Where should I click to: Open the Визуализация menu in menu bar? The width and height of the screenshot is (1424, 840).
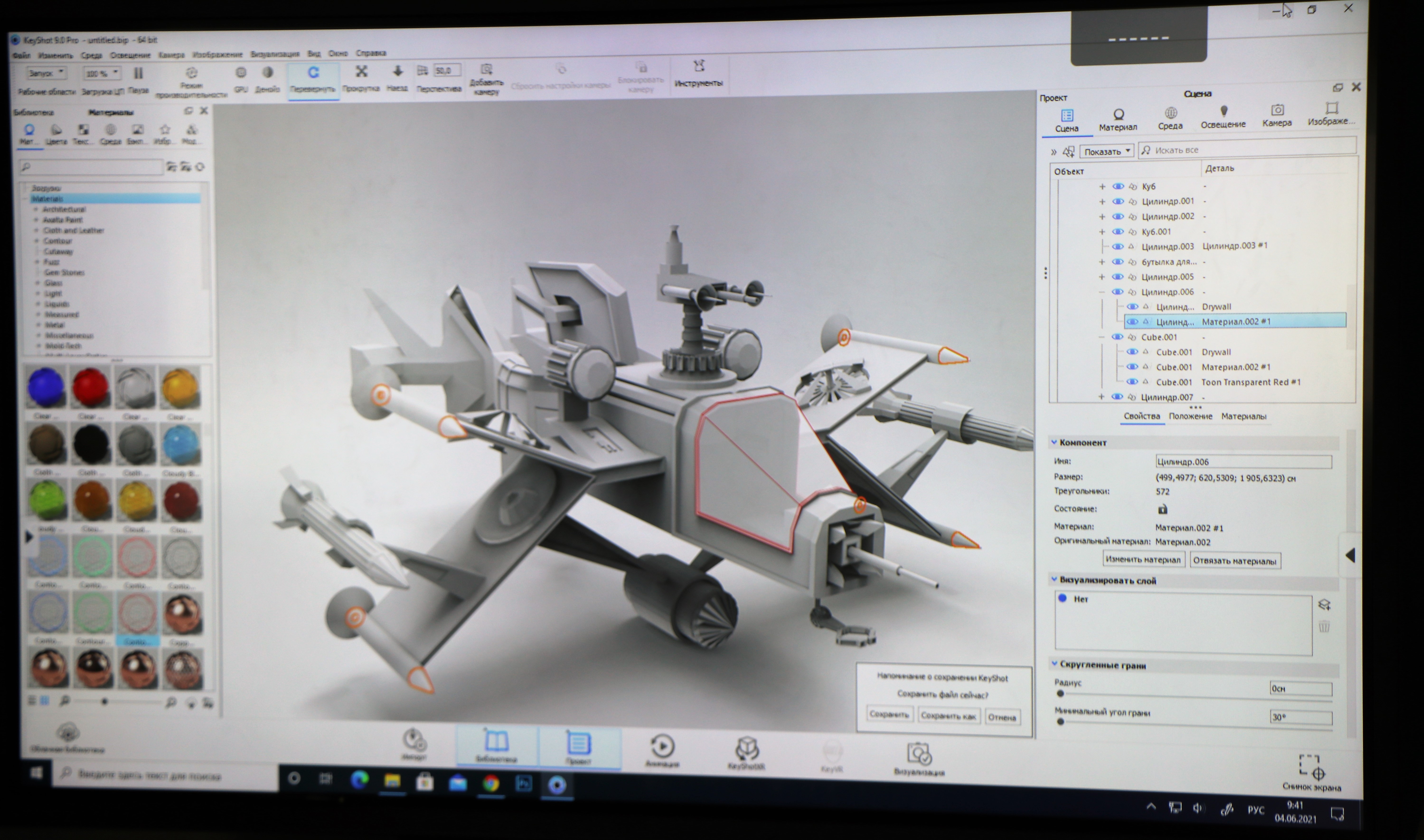pyautogui.click(x=275, y=54)
